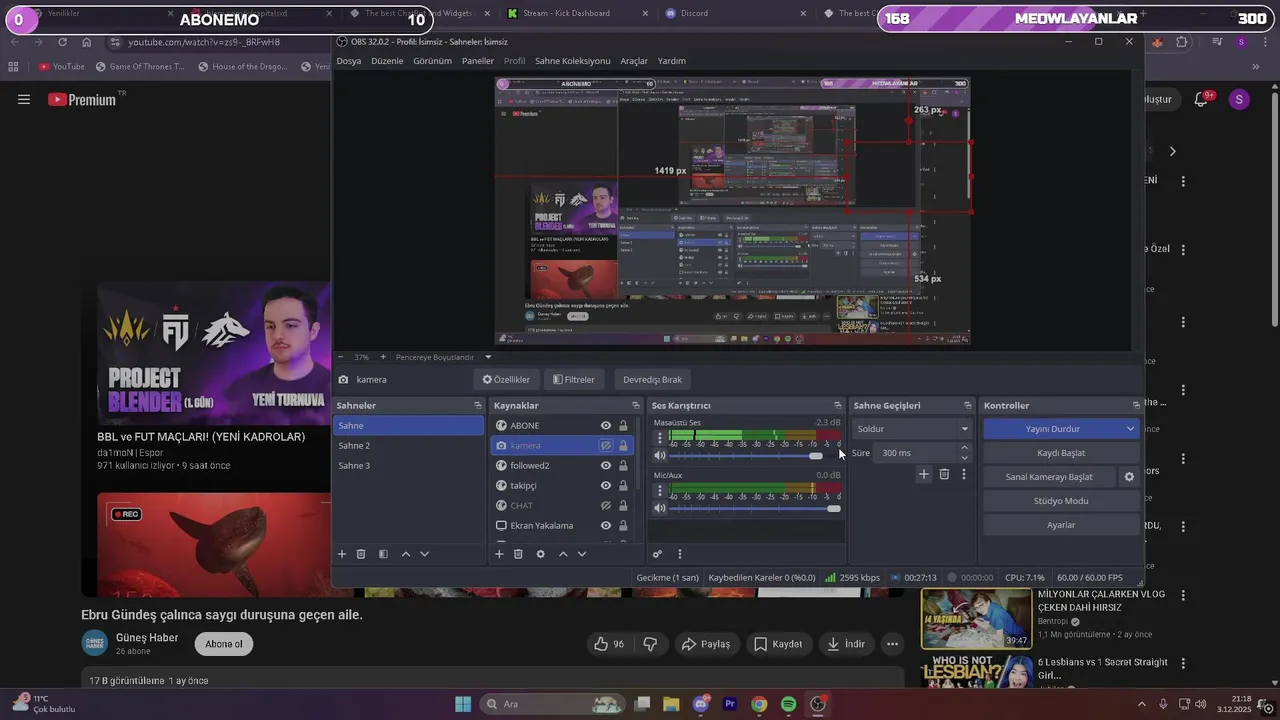Click Sanal Kamerayı Başlat button
This screenshot has width=1280, height=720.
pyautogui.click(x=1049, y=477)
